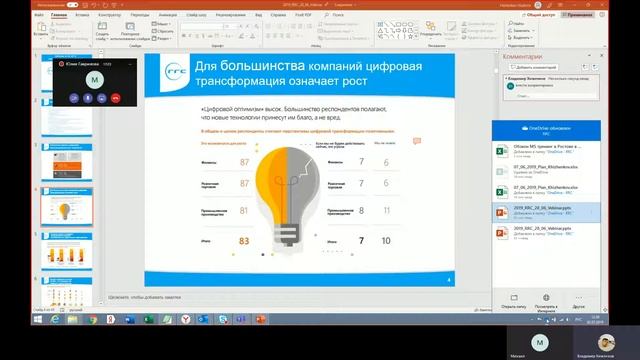Click Открыть папку icon in OneDrive popup

coord(514,298)
